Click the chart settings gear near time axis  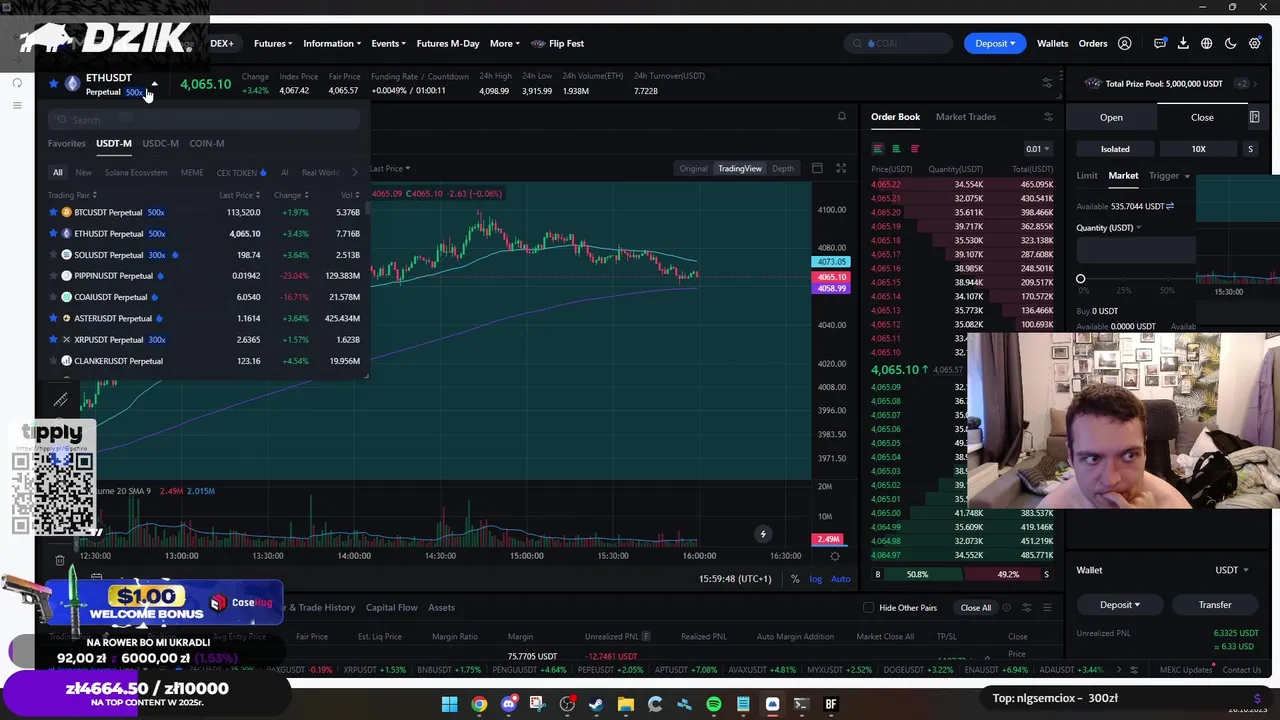[x=835, y=556]
